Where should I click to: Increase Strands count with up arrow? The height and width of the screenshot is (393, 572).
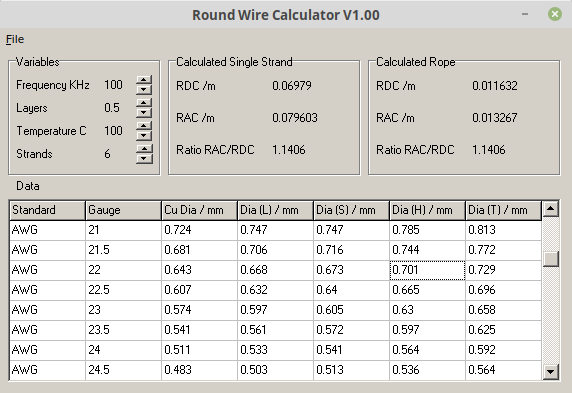(x=144, y=149)
